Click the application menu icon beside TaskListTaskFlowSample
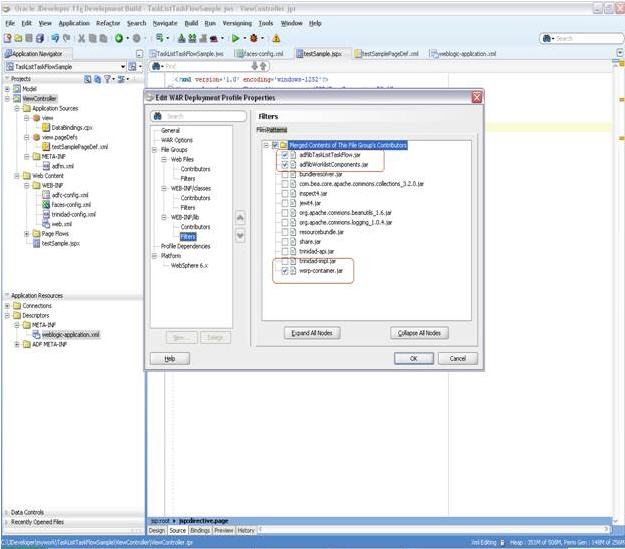Viewport: 625px width, 549px height. [132, 67]
